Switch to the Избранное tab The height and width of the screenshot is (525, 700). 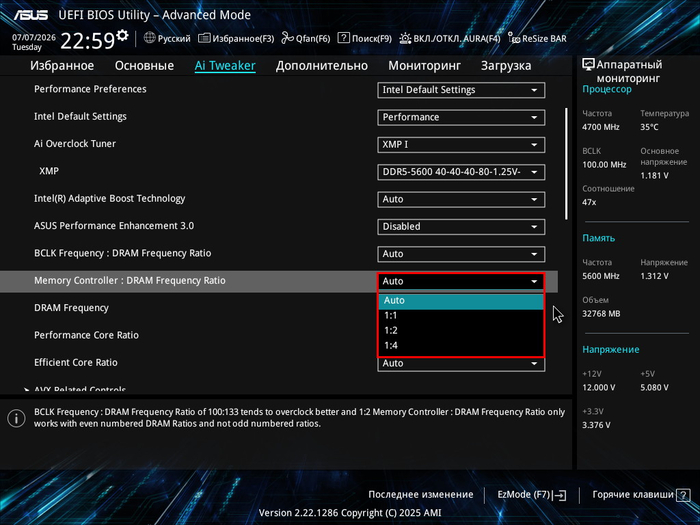click(x=62, y=66)
